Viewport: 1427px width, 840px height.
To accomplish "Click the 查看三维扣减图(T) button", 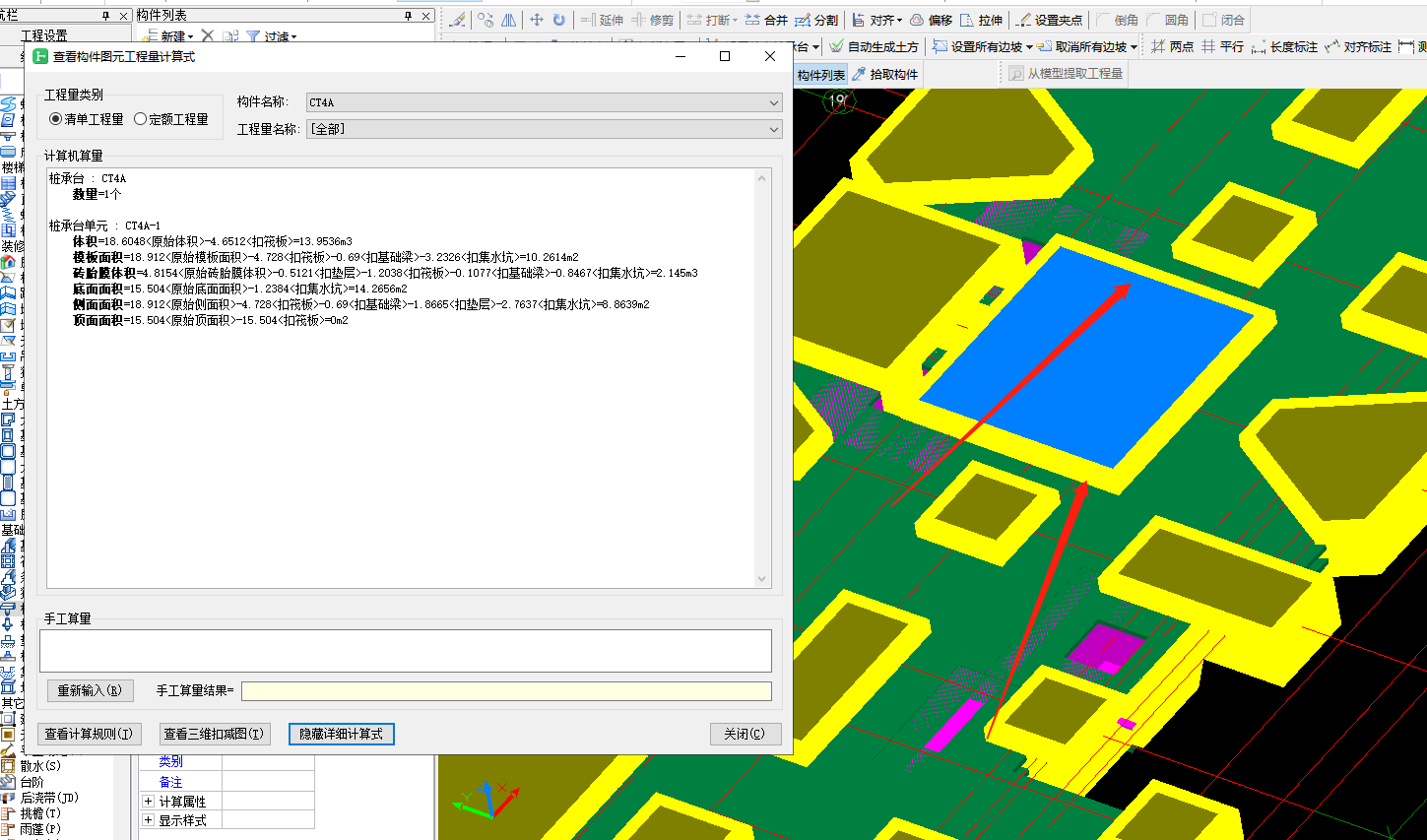I will point(215,734).
